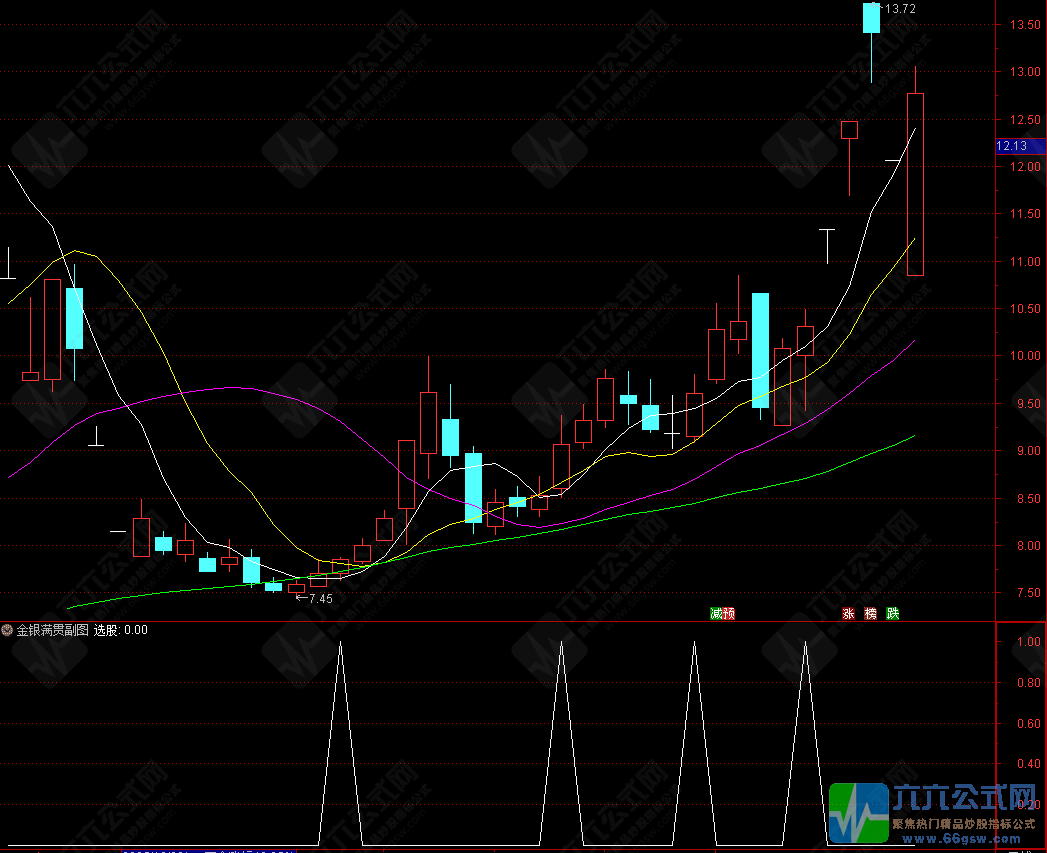Click the last spike in the indicator sub-chart
Image resolution: width=1047 pixels, height=853 pixels.
point(805,644)
